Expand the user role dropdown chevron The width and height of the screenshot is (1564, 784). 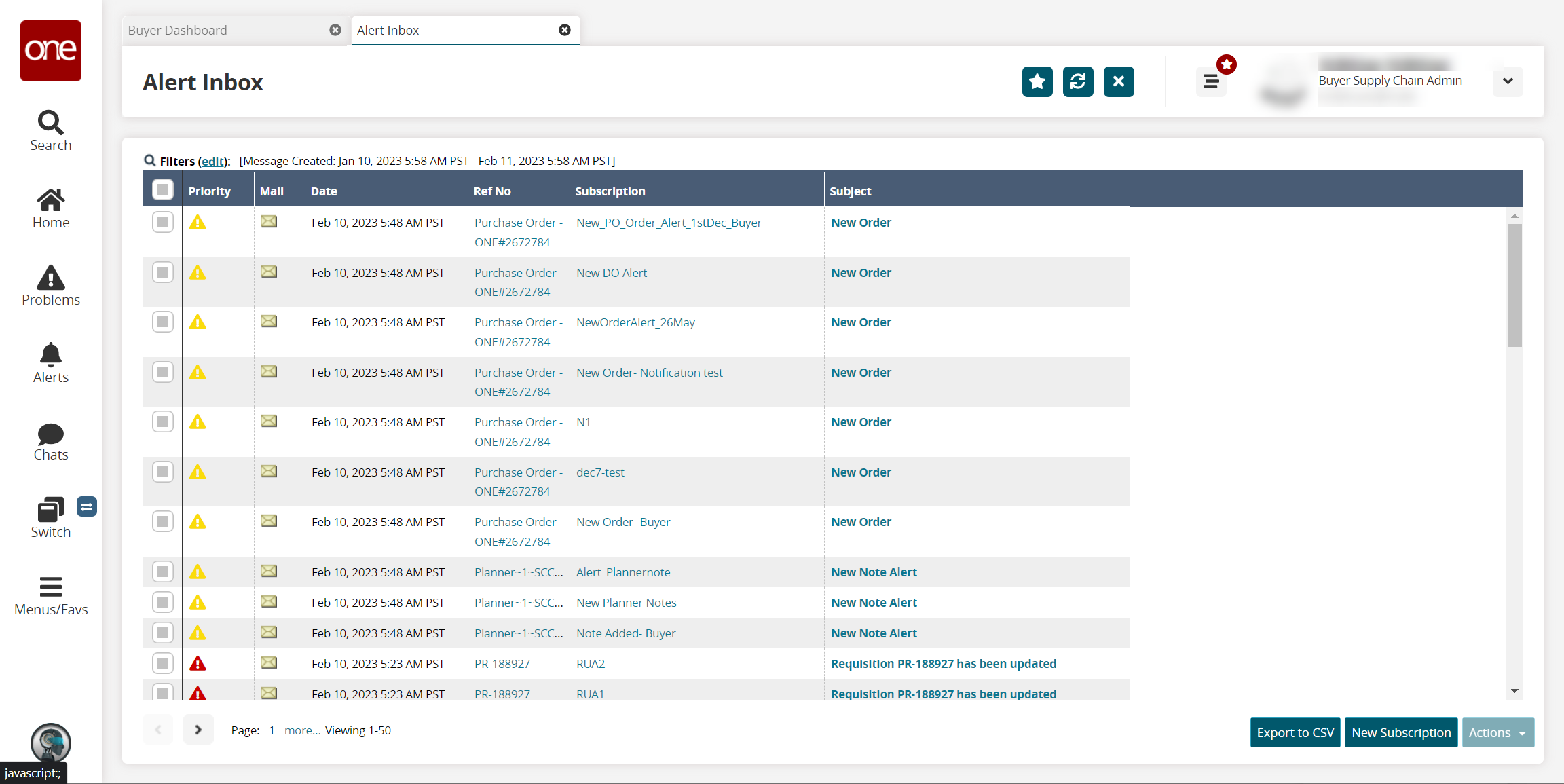1507,81
